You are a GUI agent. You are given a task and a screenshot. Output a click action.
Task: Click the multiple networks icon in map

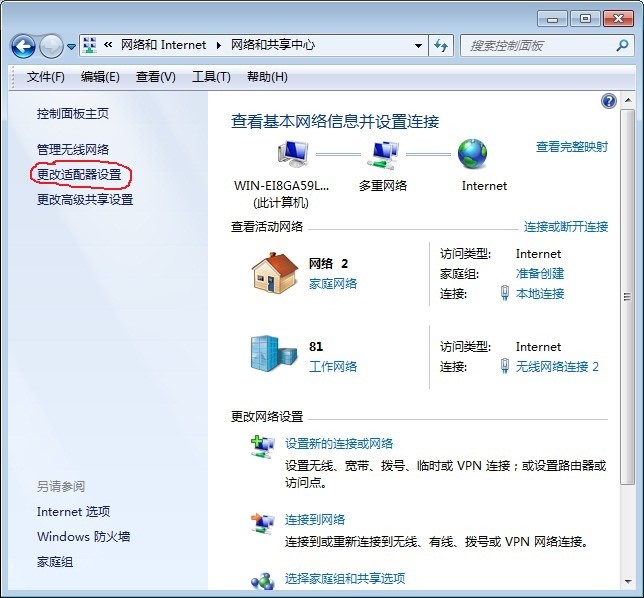pyautogui.click(x=382, y=154)
